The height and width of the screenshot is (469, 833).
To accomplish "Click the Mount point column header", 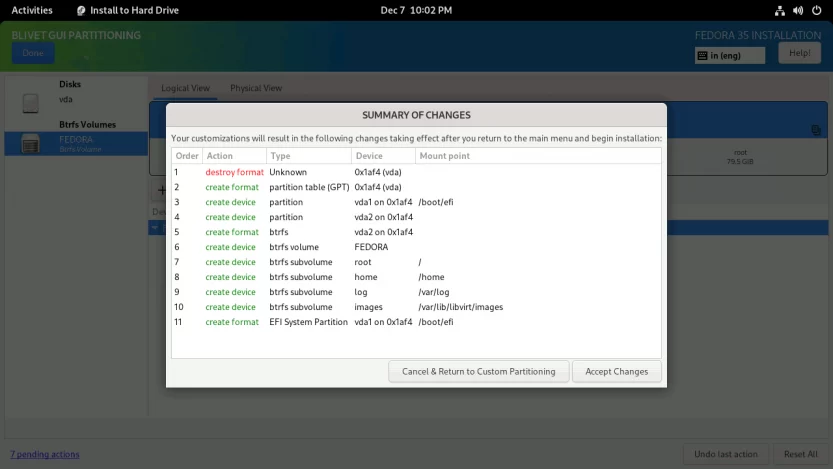I will [538, 156].
